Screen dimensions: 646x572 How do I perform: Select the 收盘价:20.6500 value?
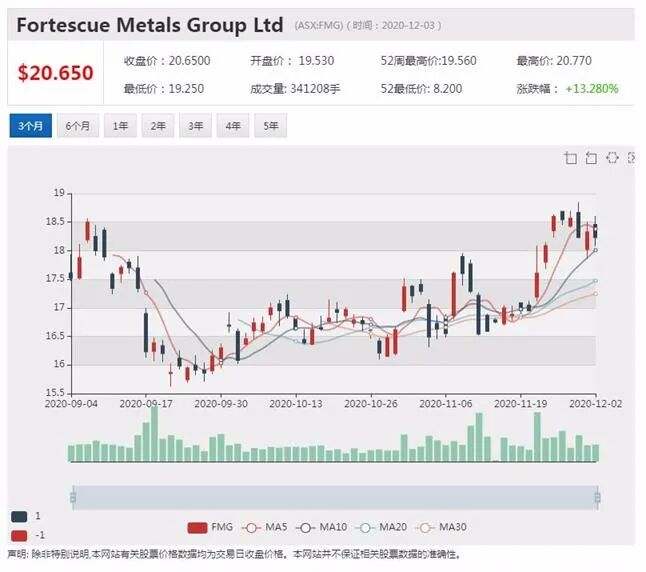[167, 61]
